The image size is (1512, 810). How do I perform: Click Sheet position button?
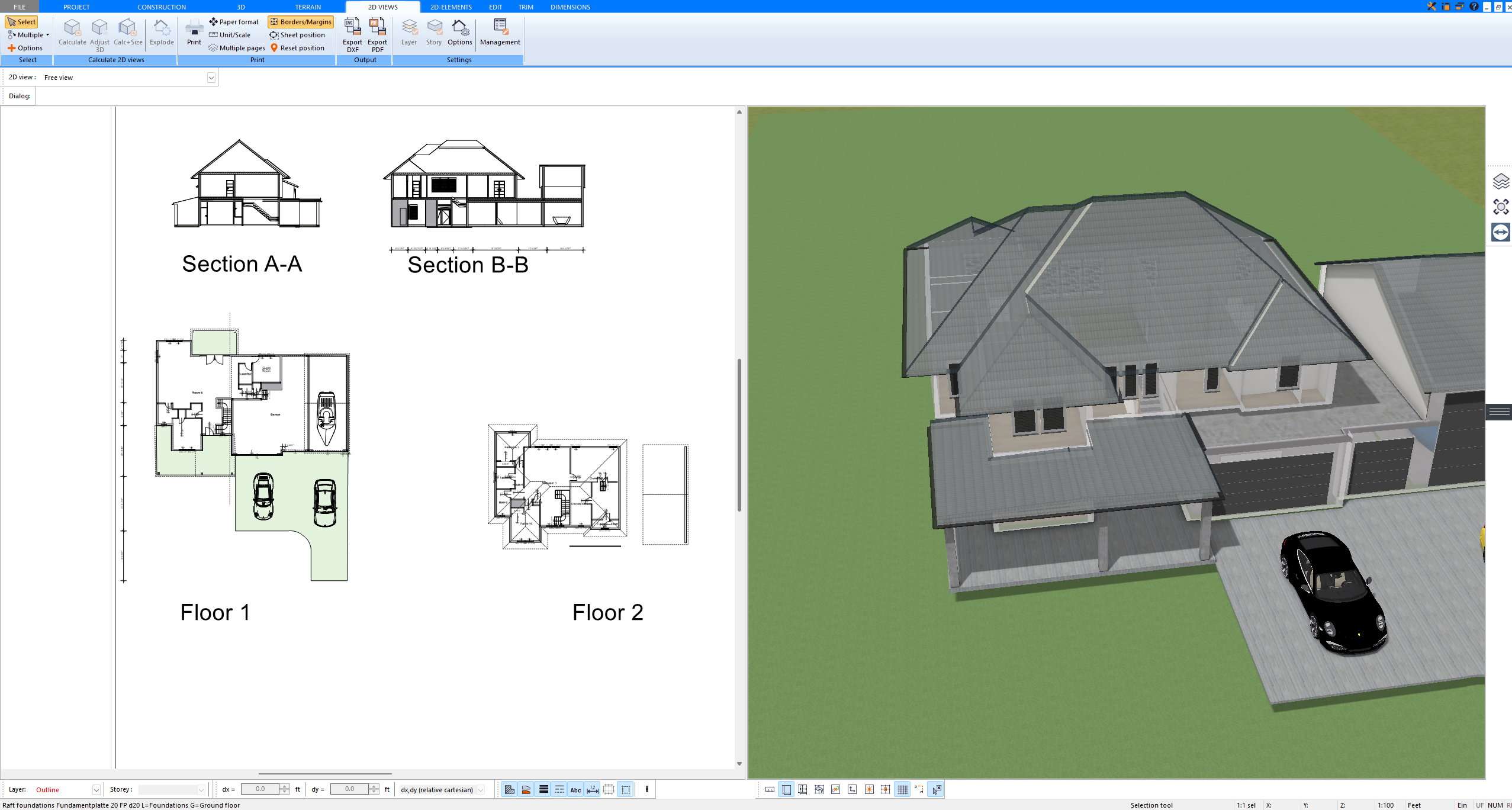click(x=297, y=35)
